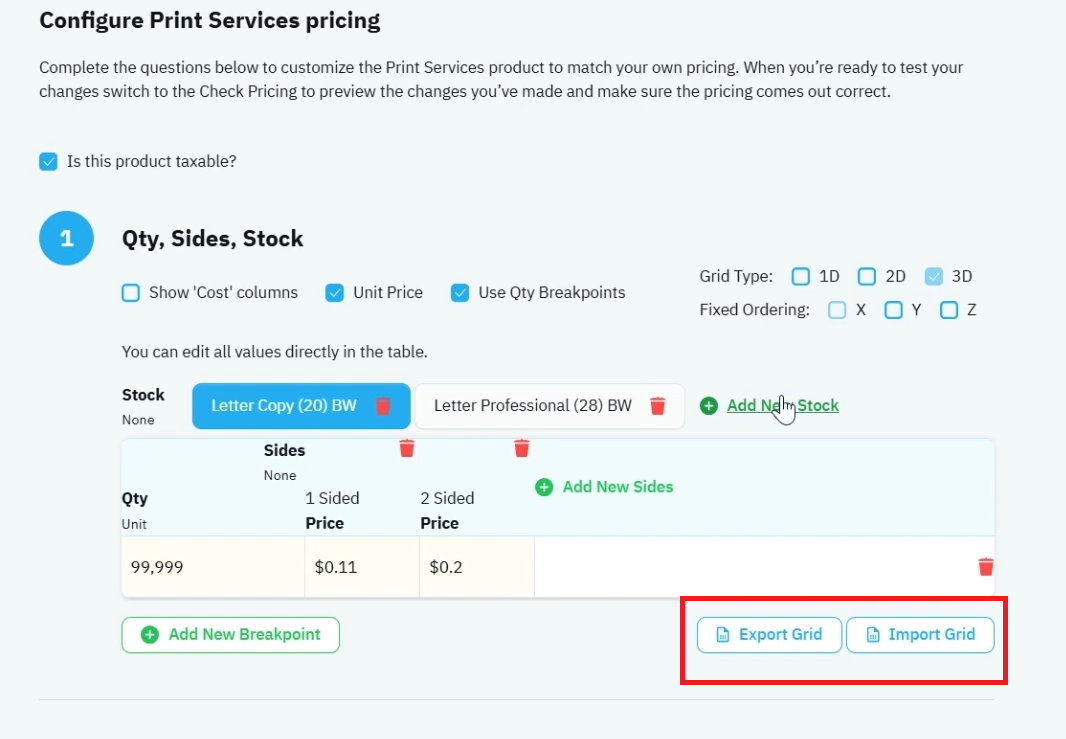Enable Show 'Cost' columns checkbox
The height and width of the screenshot is (739, 1066).
pyautogui.click(x=131, y=293)
